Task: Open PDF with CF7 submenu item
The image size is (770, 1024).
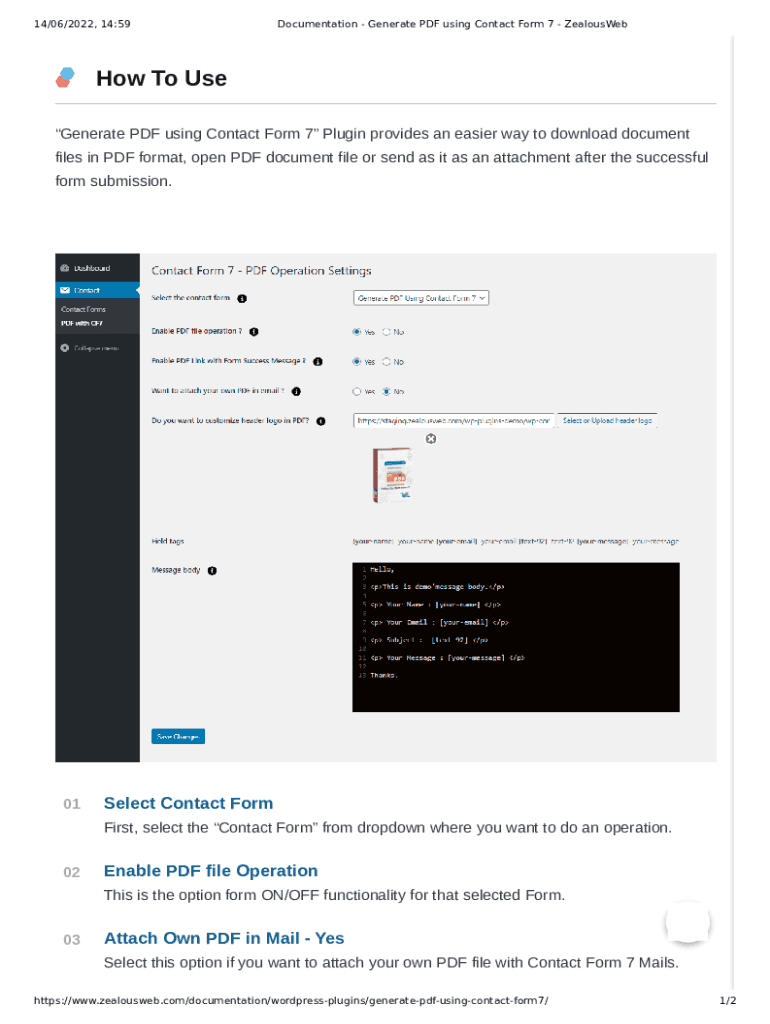Action: 81,323
